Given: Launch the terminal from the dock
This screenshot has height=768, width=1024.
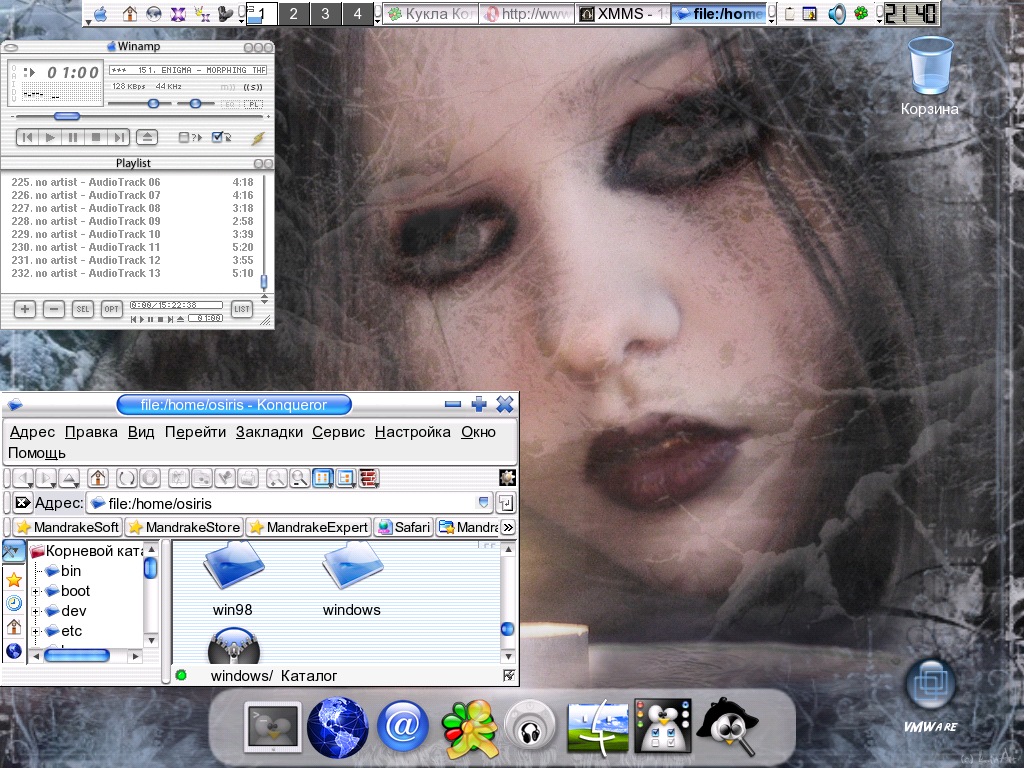Looking at the screenshot, I should [271, 727].
